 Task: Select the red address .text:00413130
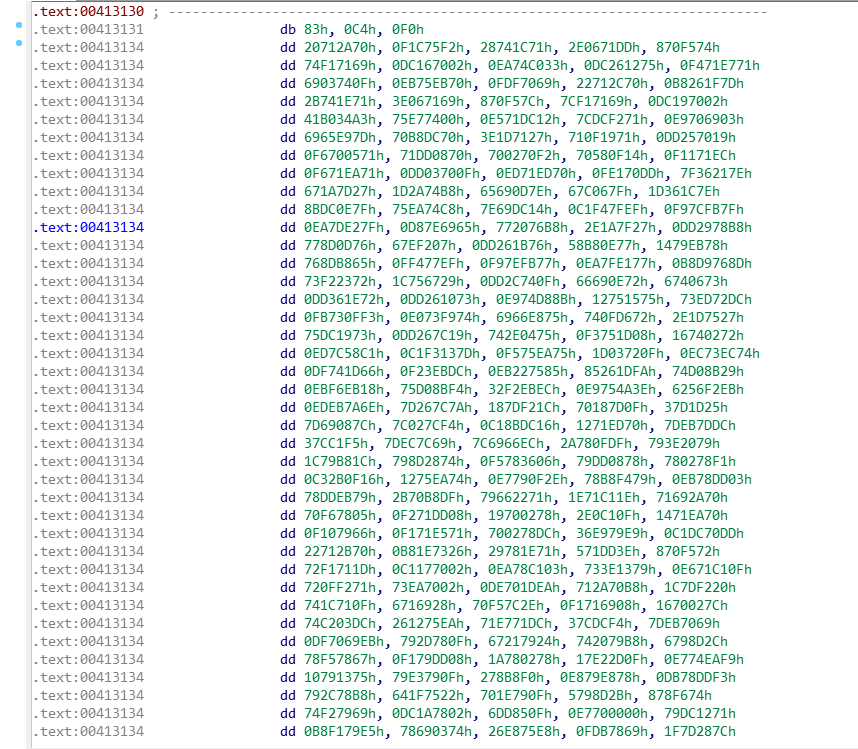pyautogui.click(x=89, y=11)
